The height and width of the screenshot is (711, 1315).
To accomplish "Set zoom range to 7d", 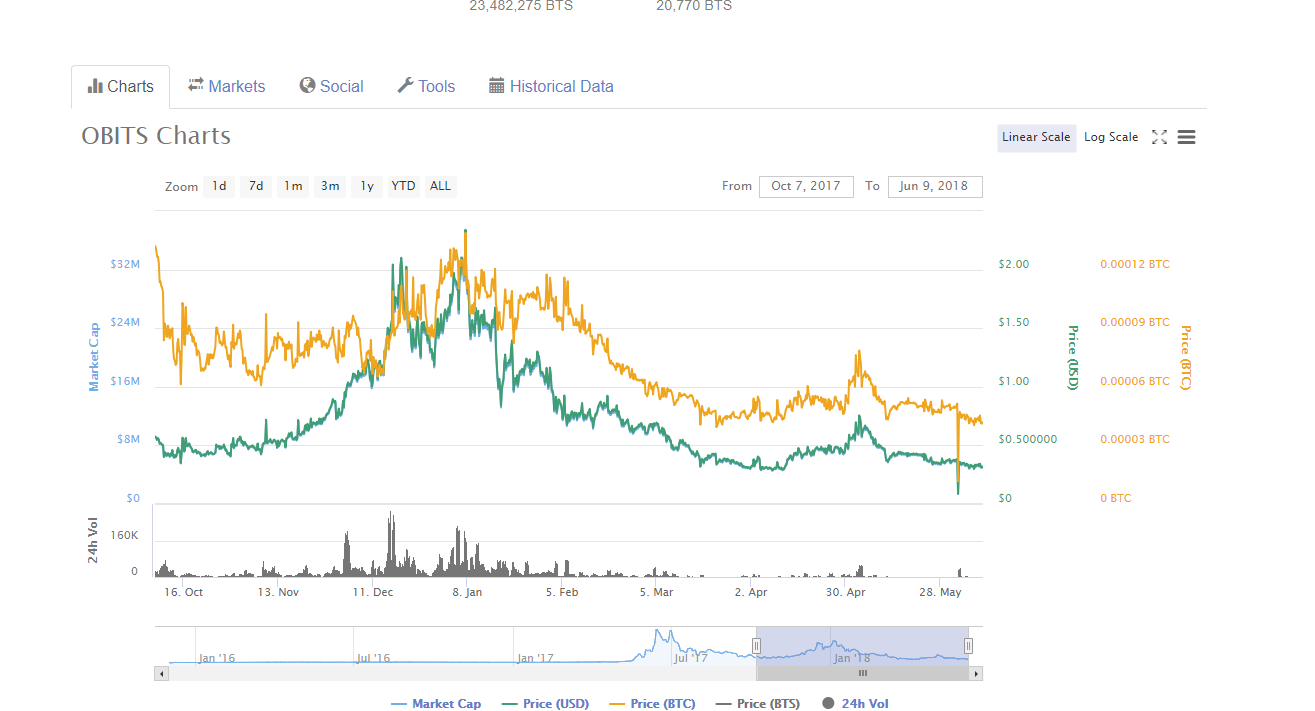I will (256, 186).
